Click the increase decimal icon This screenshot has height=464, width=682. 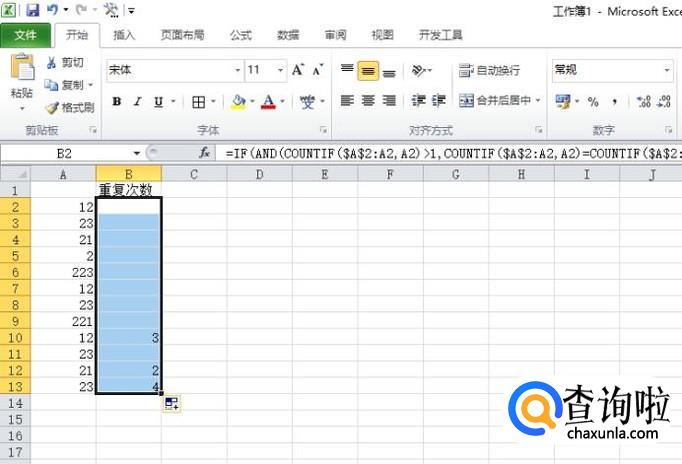tap(643, 102)
